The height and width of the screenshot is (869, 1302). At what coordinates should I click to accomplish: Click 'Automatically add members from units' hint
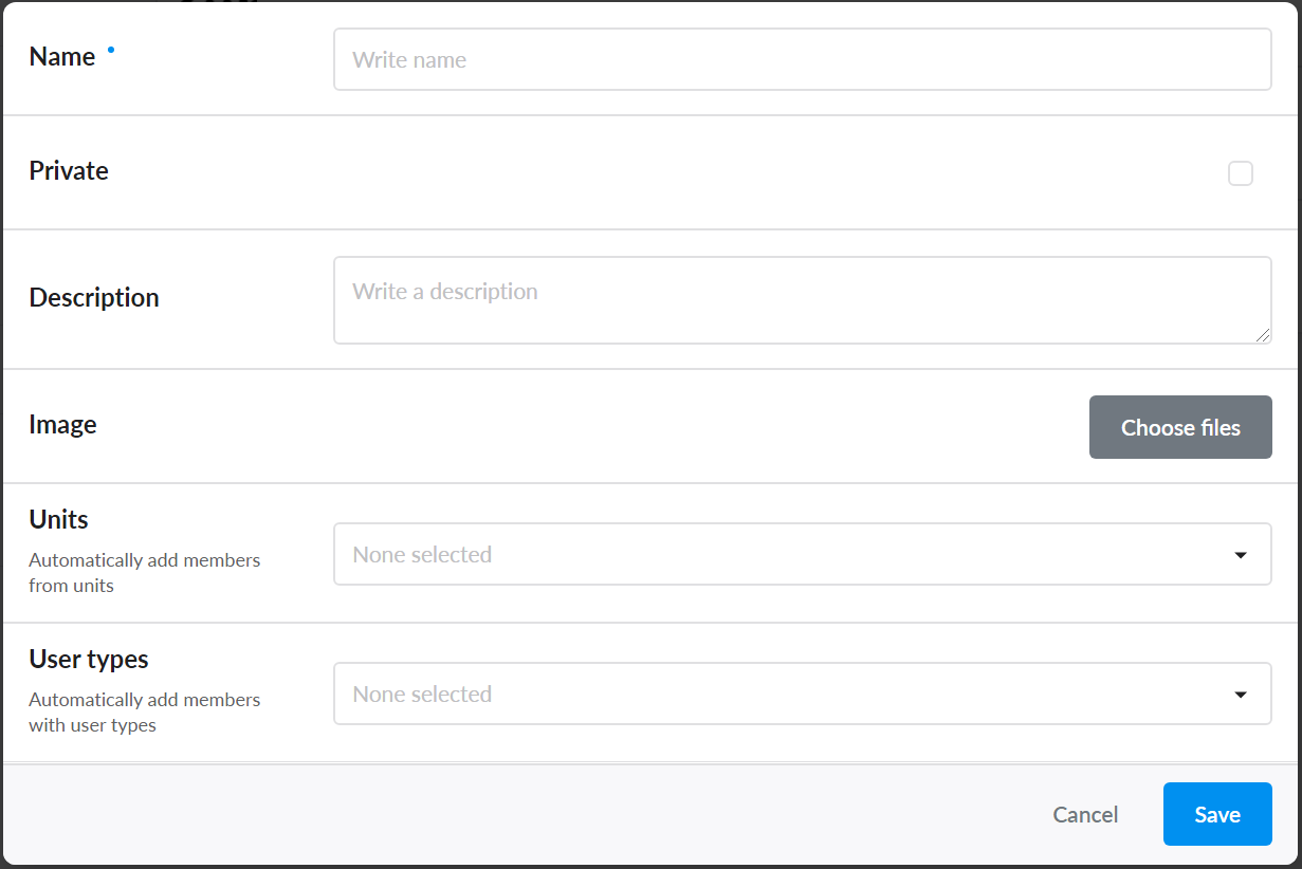(145, 573)
